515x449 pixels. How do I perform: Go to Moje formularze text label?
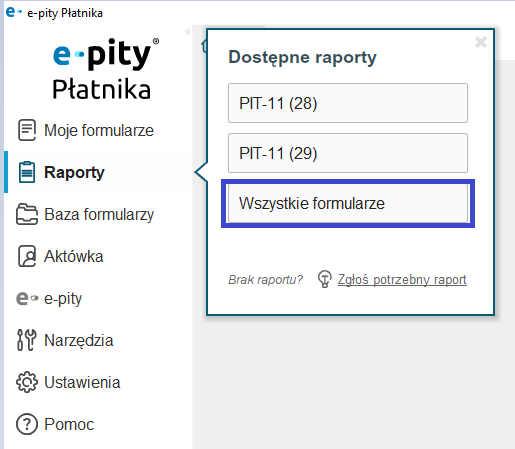99,130
